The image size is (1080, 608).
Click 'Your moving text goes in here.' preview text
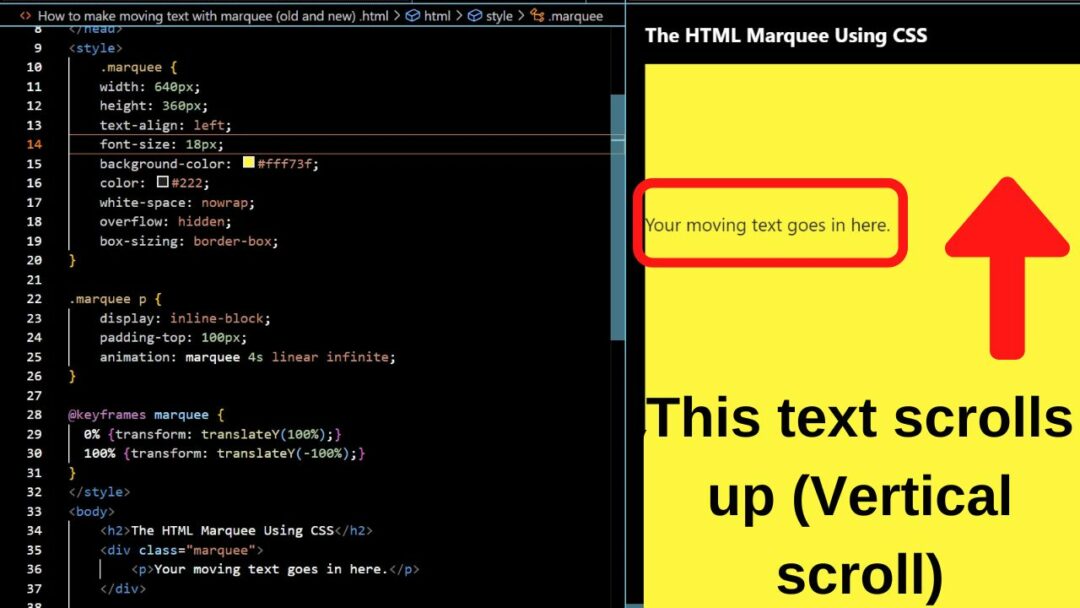click(767, 225)
